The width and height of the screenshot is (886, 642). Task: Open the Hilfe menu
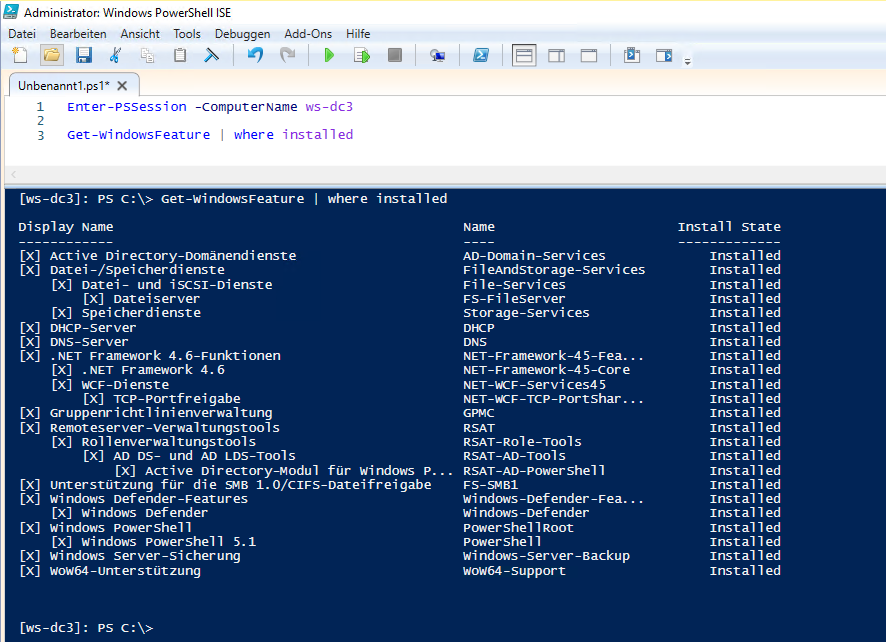(358, 34)
